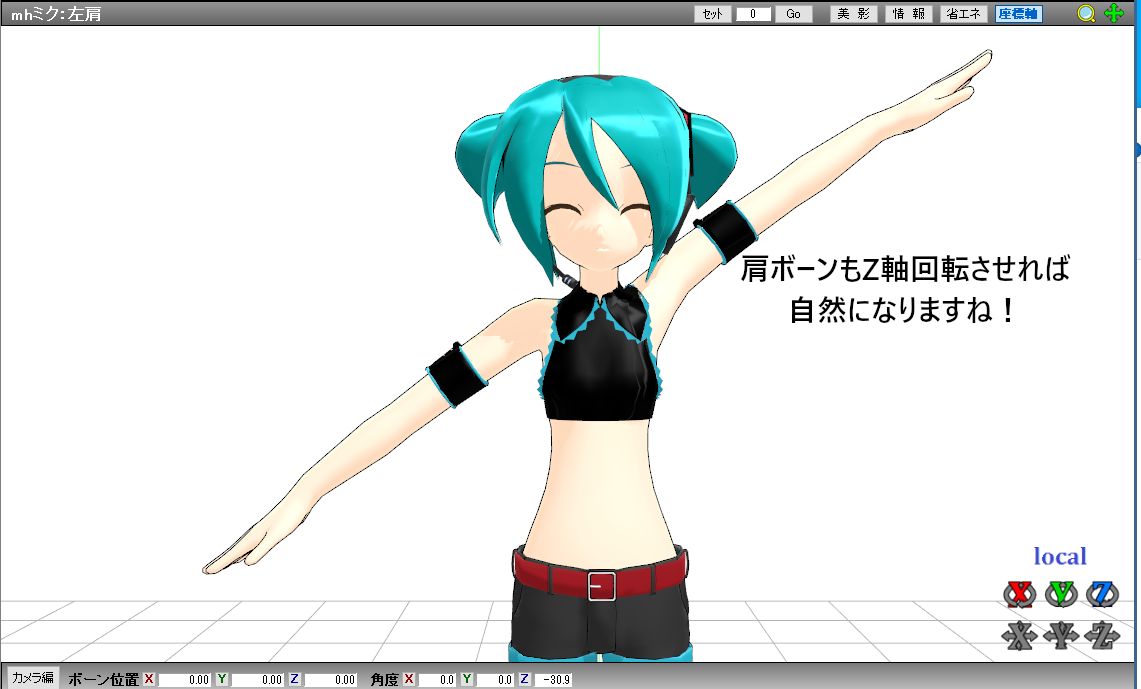
Task: Click the bone position X field
Action: 184,680
